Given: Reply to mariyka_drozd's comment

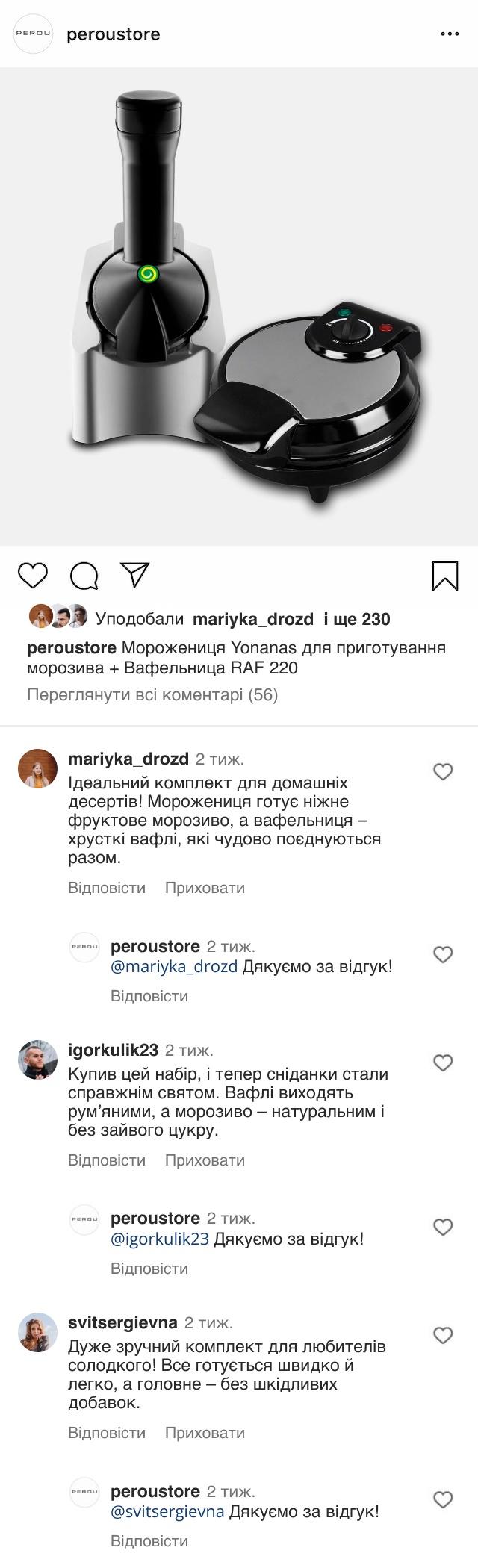Looking at the screenshot, I should click(107, 888).
